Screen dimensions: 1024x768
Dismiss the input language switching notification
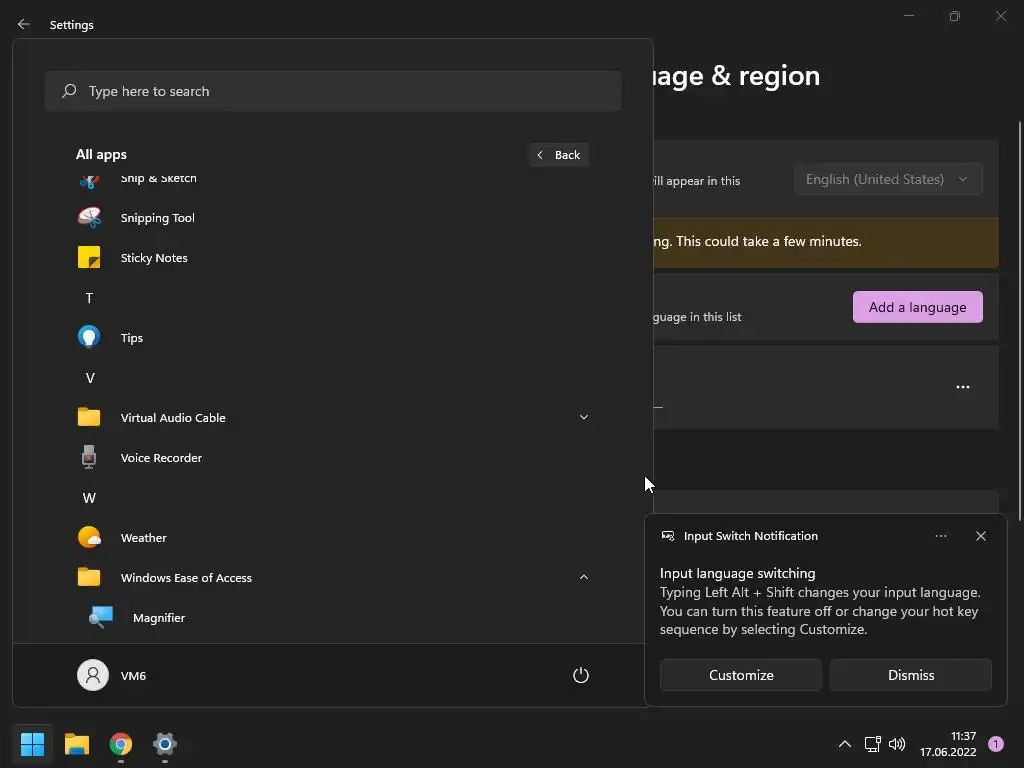pyautogui.click(x=910, y=675)
